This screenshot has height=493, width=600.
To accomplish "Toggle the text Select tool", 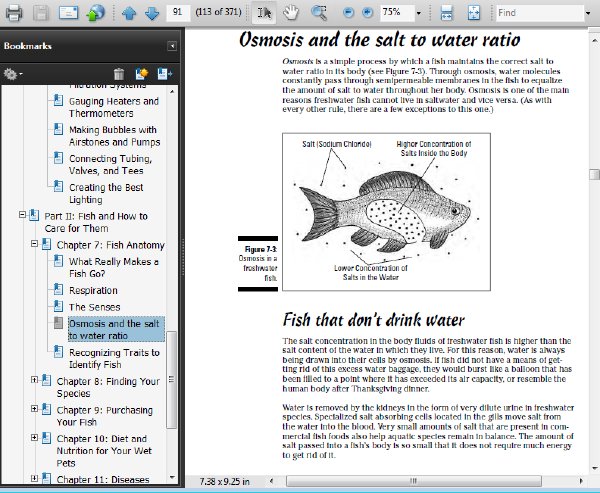I will [264, 13].
